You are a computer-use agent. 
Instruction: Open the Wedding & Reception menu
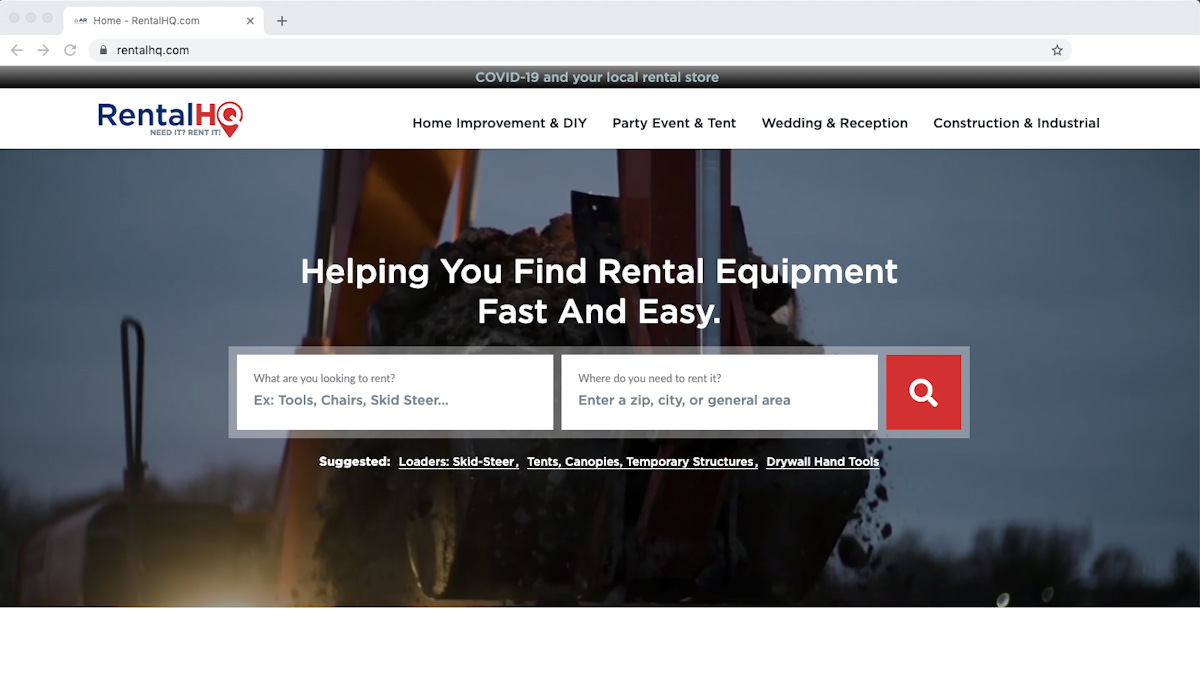point(835,123)
